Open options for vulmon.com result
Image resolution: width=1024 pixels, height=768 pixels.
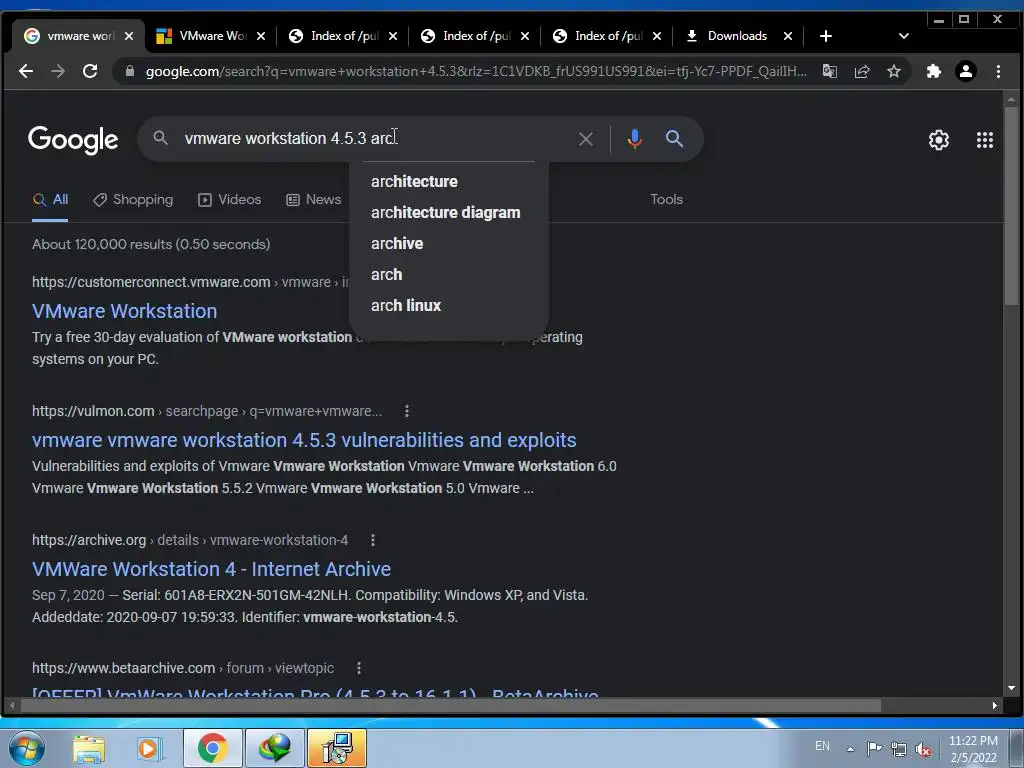tap(407, 411)
